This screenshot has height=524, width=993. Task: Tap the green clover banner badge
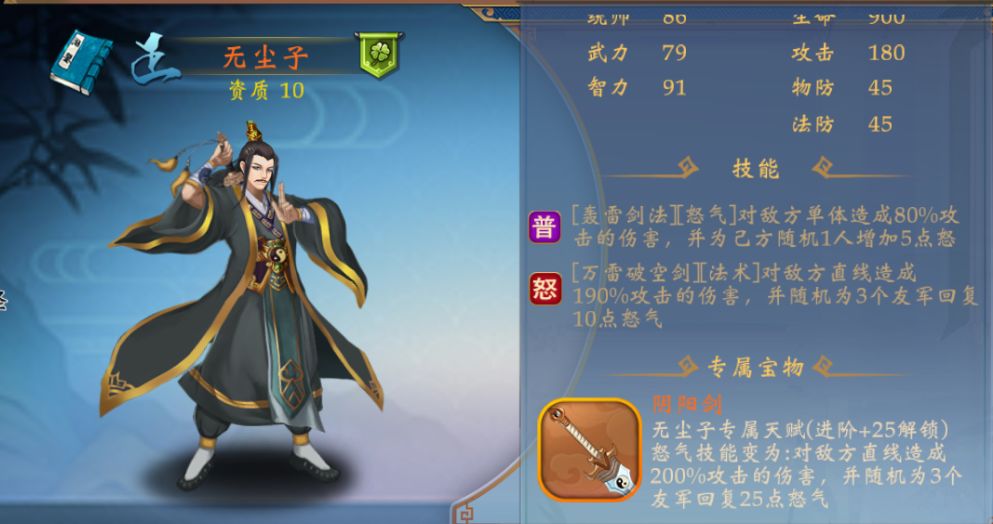(379, 55)
